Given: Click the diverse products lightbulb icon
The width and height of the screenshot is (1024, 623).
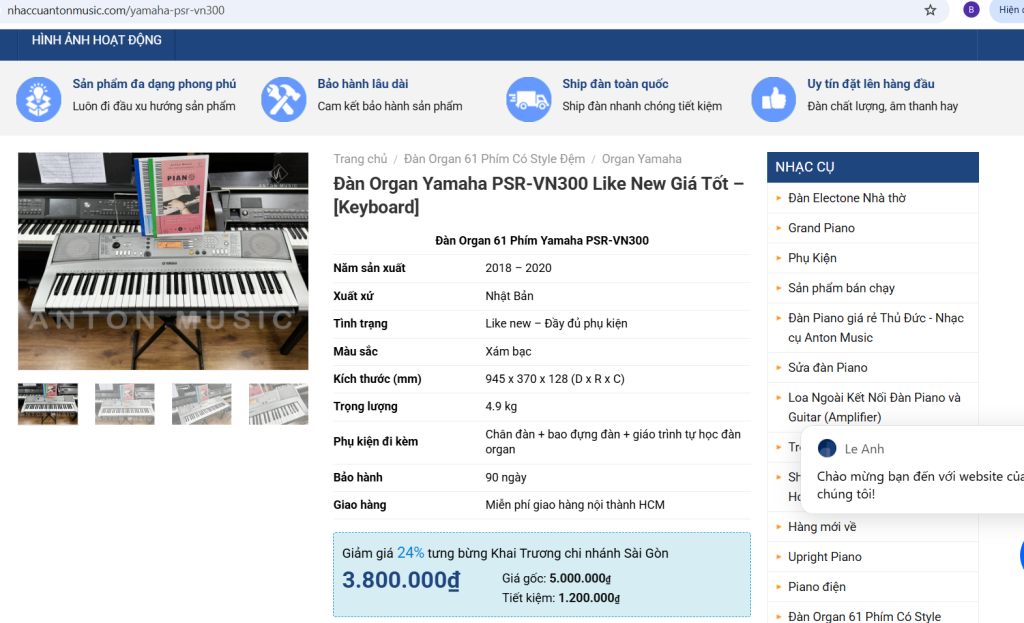Looking at the screenshot, I should click(x=39, y=99).
